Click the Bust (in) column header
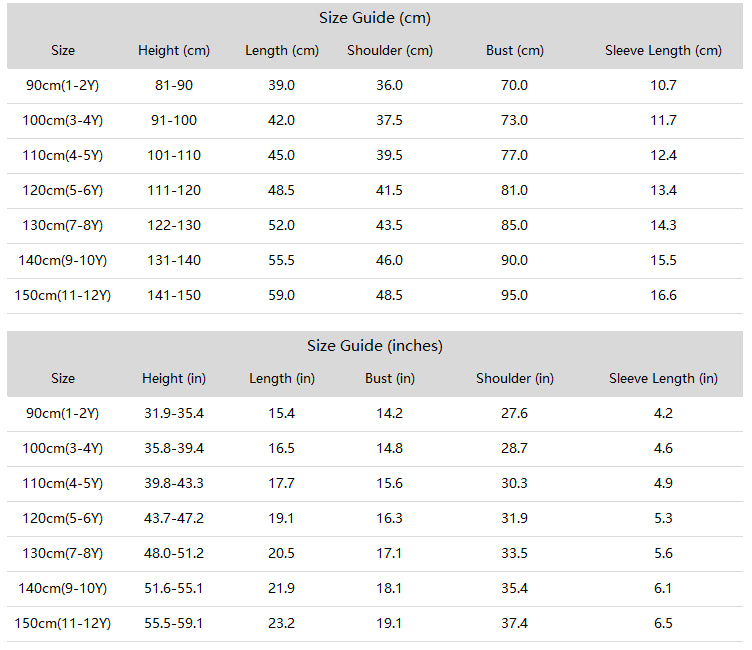The width and height of the screenshot is (752, 650). (x=389, y=378)
